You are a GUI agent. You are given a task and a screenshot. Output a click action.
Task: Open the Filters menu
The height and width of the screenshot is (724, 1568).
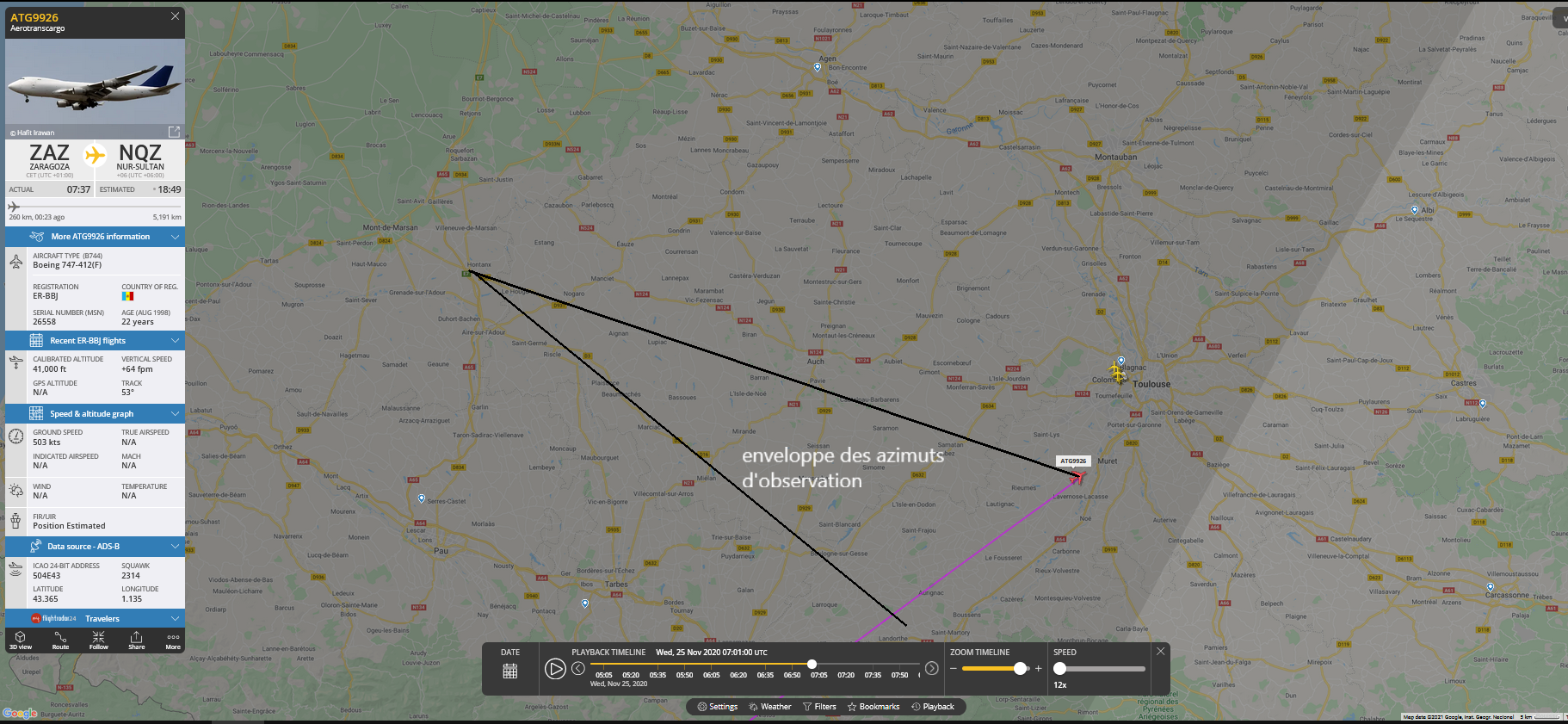pos(819,707)
